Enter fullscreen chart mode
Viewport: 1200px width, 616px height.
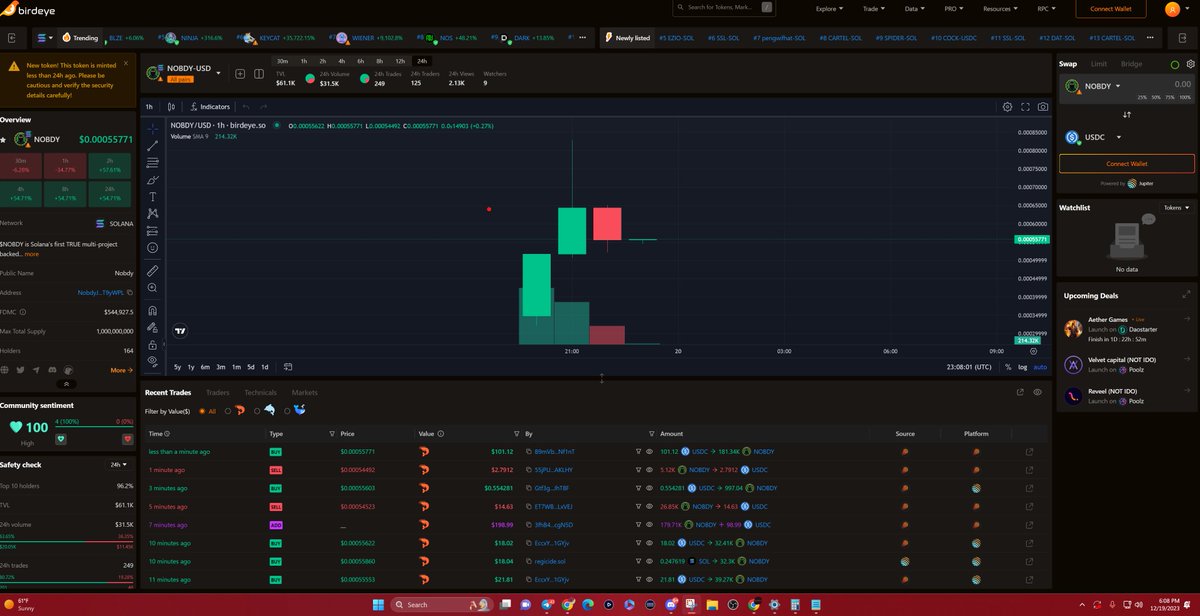(1025, 106)
